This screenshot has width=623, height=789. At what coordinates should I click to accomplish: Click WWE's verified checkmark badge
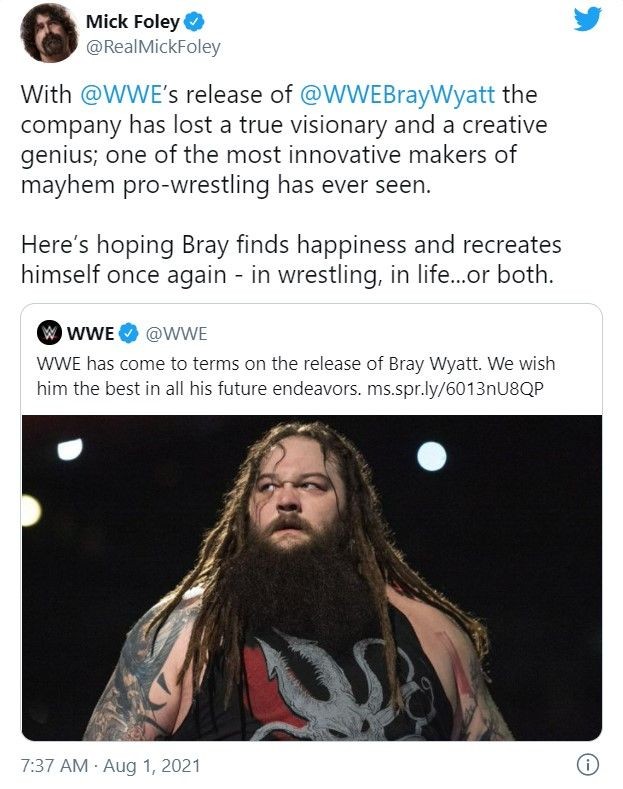click(129, 333)
